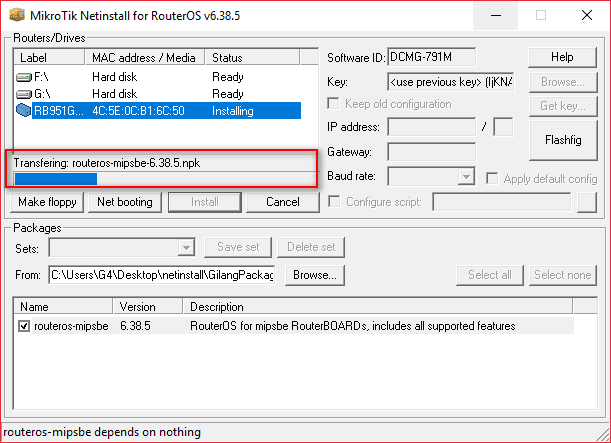
Task: Click the Delete set button
Action: (311, 247)
